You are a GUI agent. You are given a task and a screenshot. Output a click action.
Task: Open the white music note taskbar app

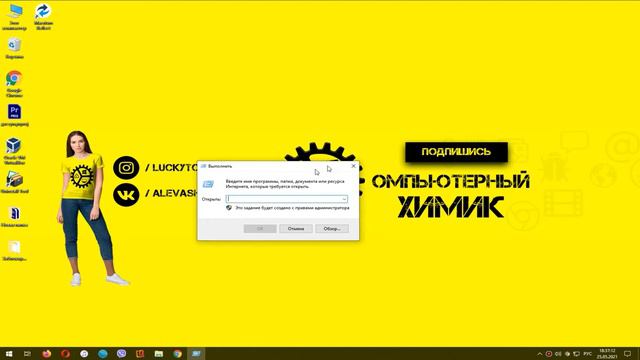[x=84, y=354]
